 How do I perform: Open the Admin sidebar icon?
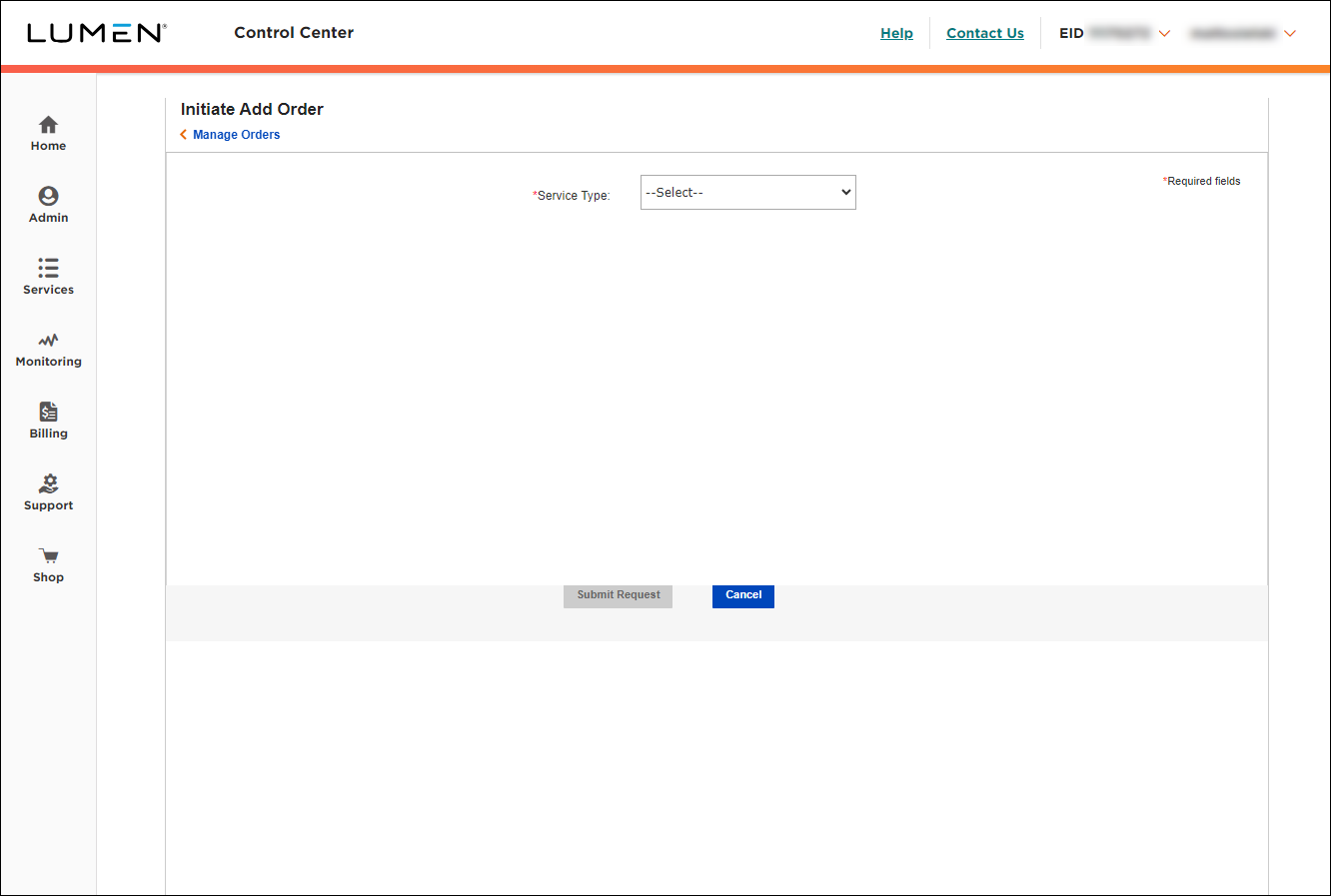tap(48, 196)
